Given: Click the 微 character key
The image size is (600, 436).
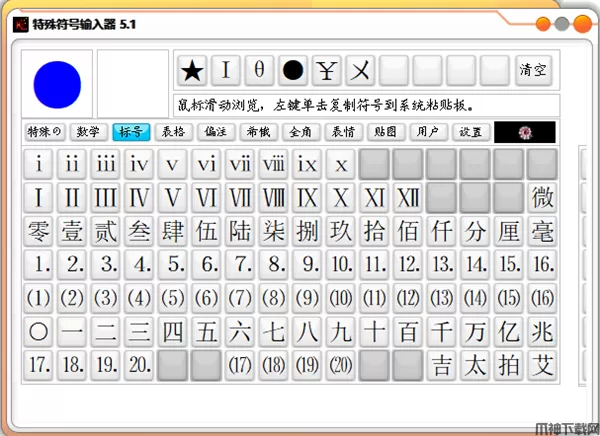Looking at the screenshot, I should click(x=542, y=197).
